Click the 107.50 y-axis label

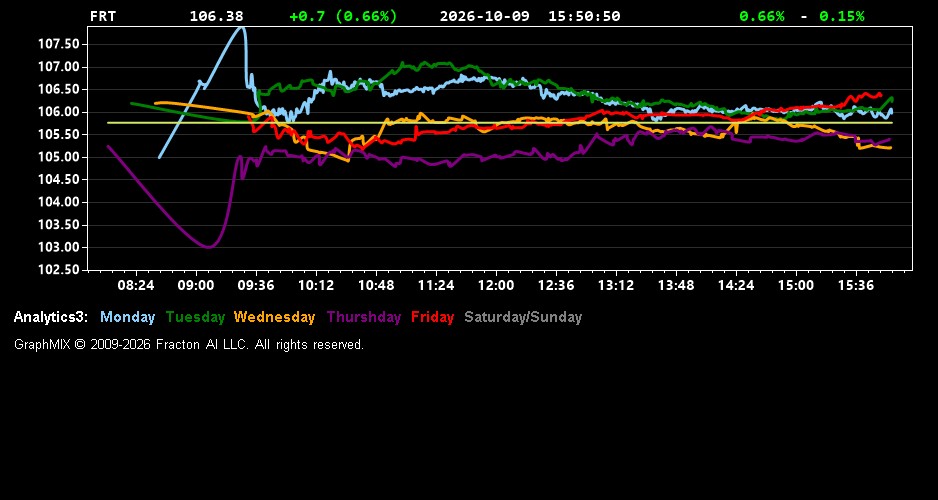[59, 44]
